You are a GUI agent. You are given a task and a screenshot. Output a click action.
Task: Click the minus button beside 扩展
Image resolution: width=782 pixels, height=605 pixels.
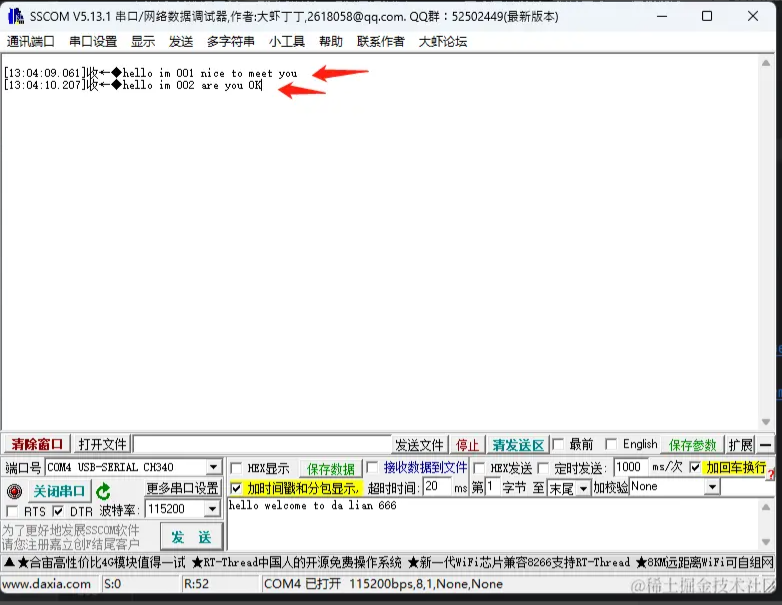click(766, 445)
